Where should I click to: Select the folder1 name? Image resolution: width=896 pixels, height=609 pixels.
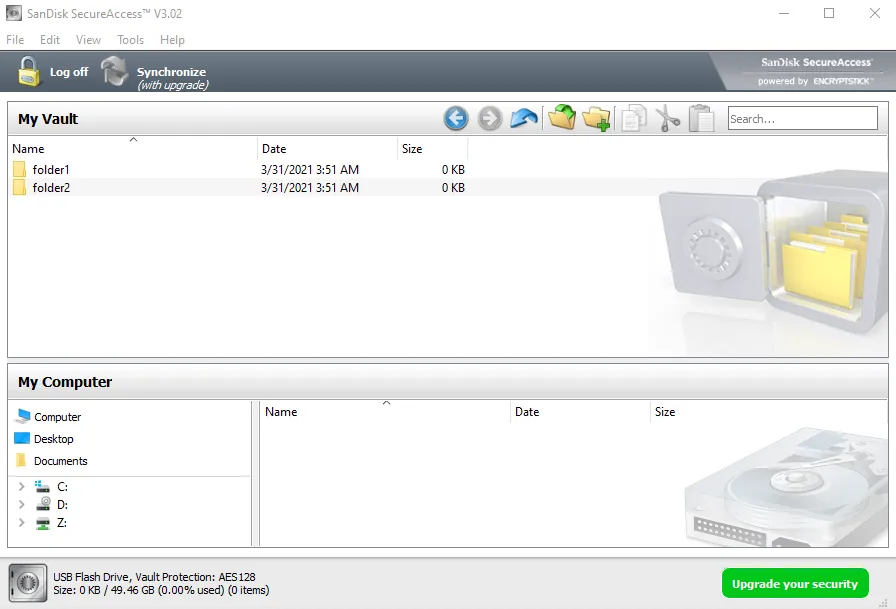pyautogui.click(x=51, y=170)
